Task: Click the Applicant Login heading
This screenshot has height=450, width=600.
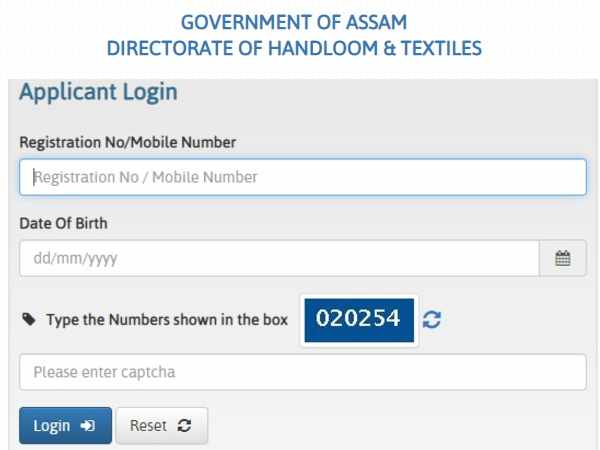Action: click(98, 93)
